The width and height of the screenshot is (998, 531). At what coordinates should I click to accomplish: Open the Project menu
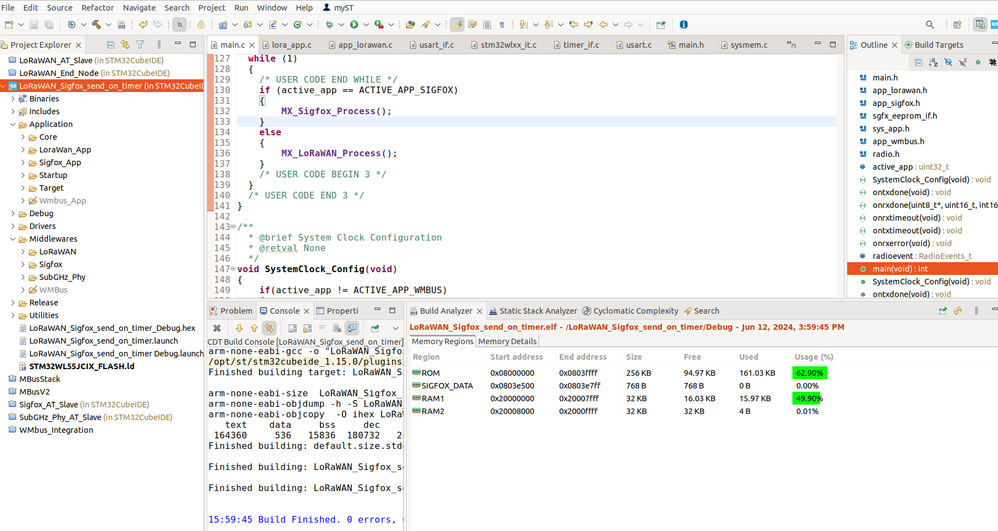(211, 8)
